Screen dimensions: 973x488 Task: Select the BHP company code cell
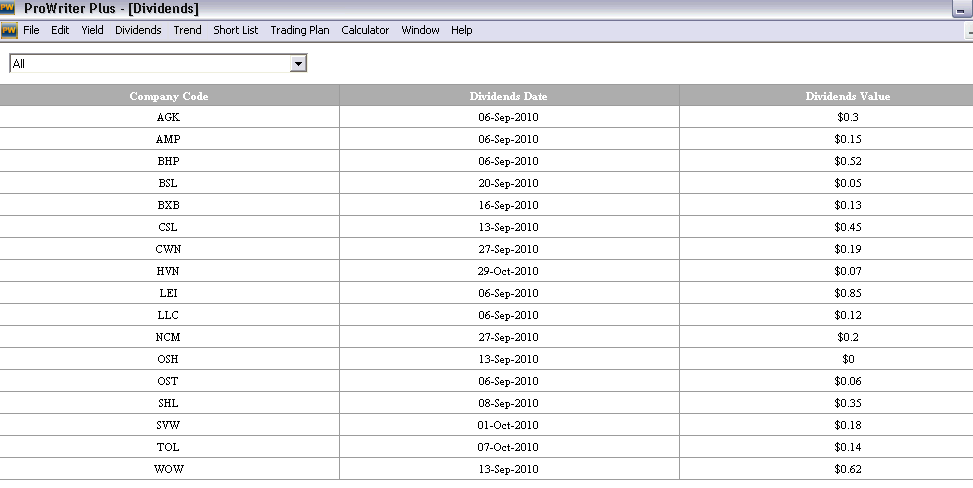(169, 161)
